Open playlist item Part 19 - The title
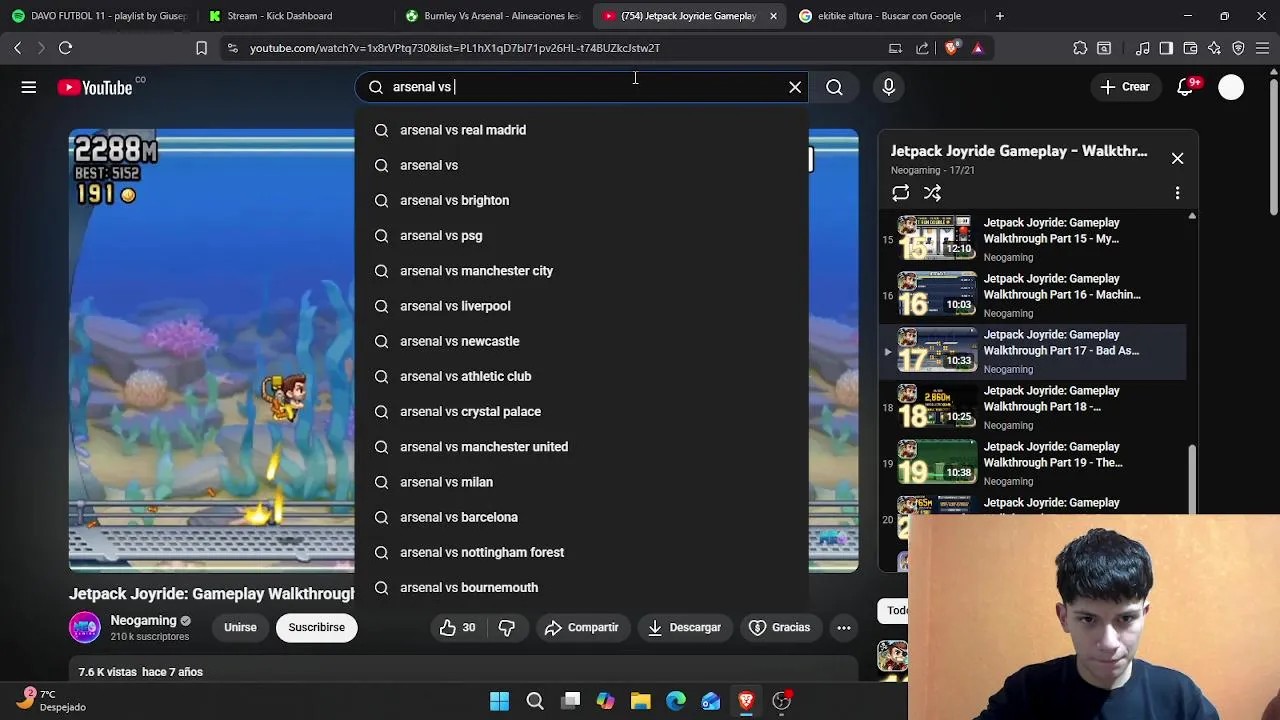Screen dimensions: 1280x720 point(1052,455)
